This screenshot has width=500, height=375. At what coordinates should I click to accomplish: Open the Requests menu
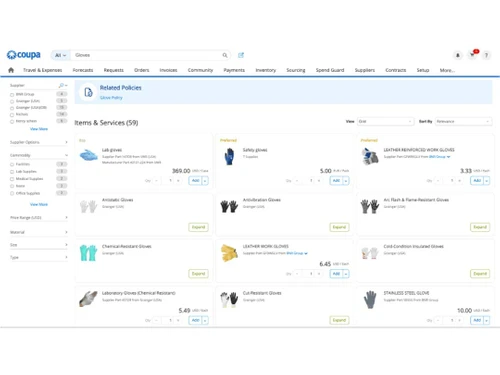(x=114, y=70)
